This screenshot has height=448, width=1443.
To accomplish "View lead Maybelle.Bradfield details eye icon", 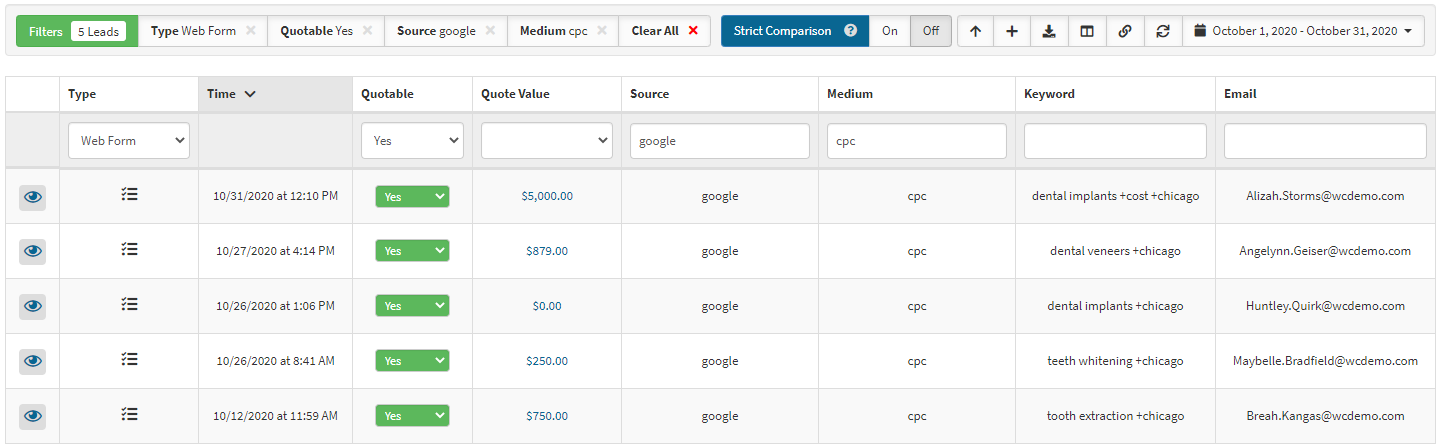I will [33, 362].
